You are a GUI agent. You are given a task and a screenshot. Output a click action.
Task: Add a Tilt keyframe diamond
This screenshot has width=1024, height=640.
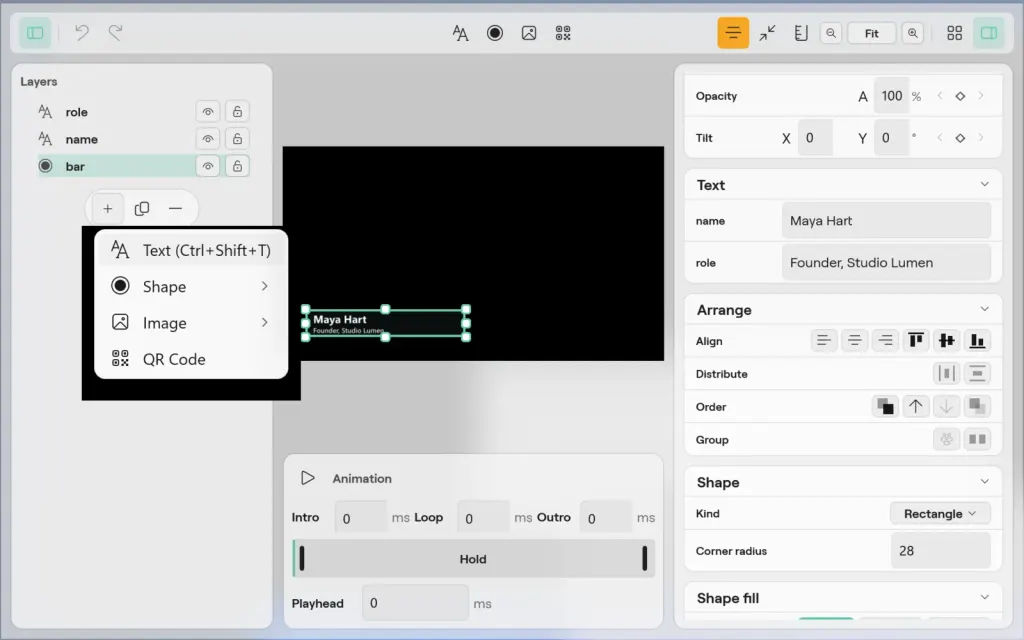click(x=960, y=138)
